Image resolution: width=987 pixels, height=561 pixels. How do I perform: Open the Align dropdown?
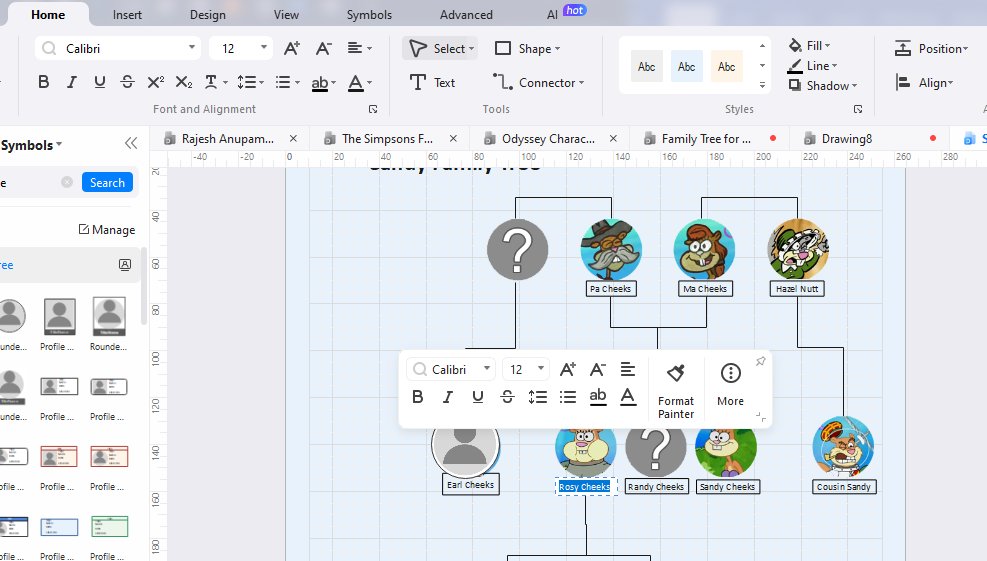pyautogui.click(x=924, y=82)
